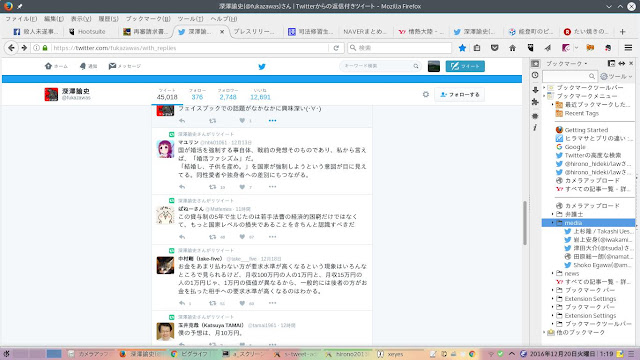Open the profile gear settings icon
640x360 pixels.
(426, 94)
